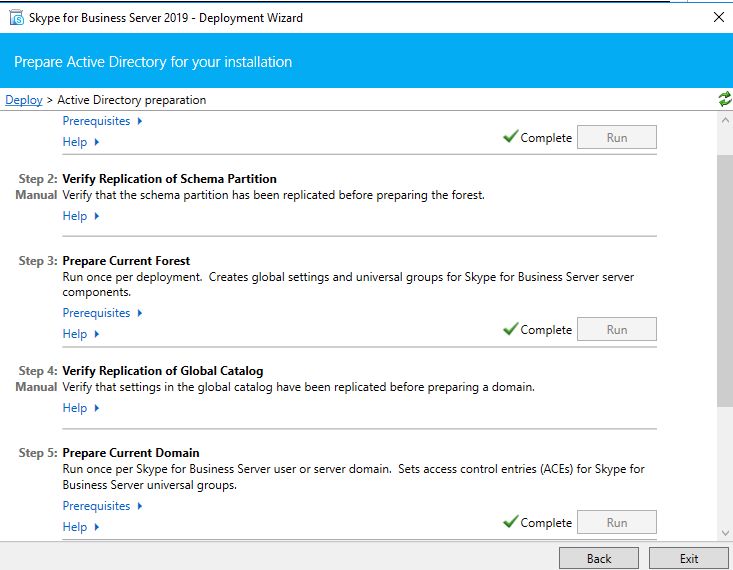The width and height of the screenshot is (733, 570).
Task: Expand Help under Prepare Current Domain
Action: [x=81, y=527]
